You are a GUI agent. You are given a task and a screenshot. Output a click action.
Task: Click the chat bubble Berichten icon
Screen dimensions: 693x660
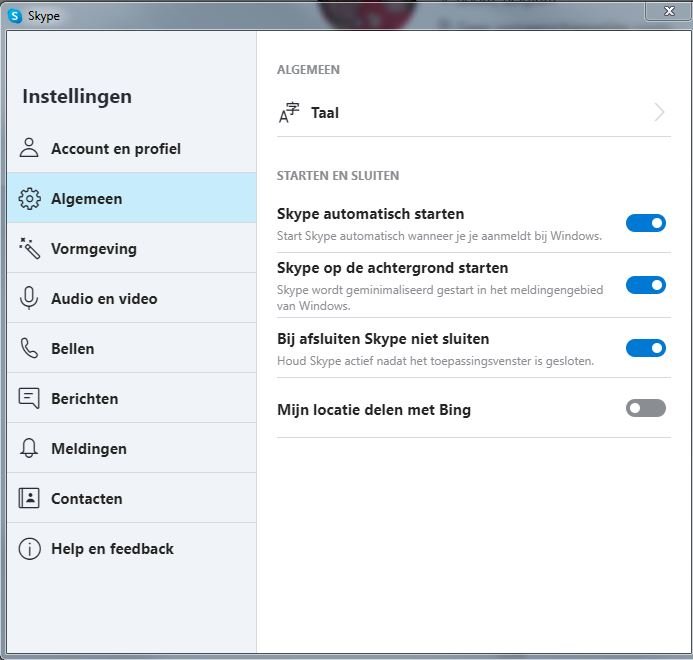click(x=29, y=398)
